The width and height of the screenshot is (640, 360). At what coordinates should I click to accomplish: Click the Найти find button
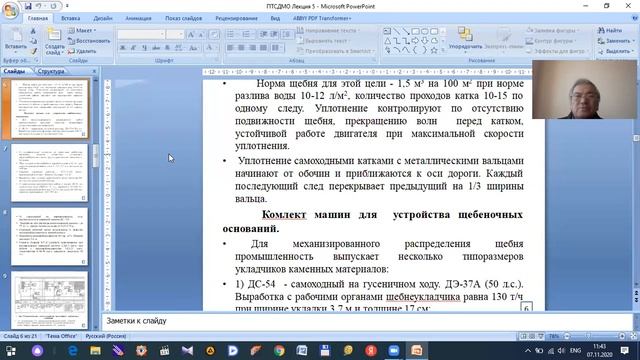610,30
